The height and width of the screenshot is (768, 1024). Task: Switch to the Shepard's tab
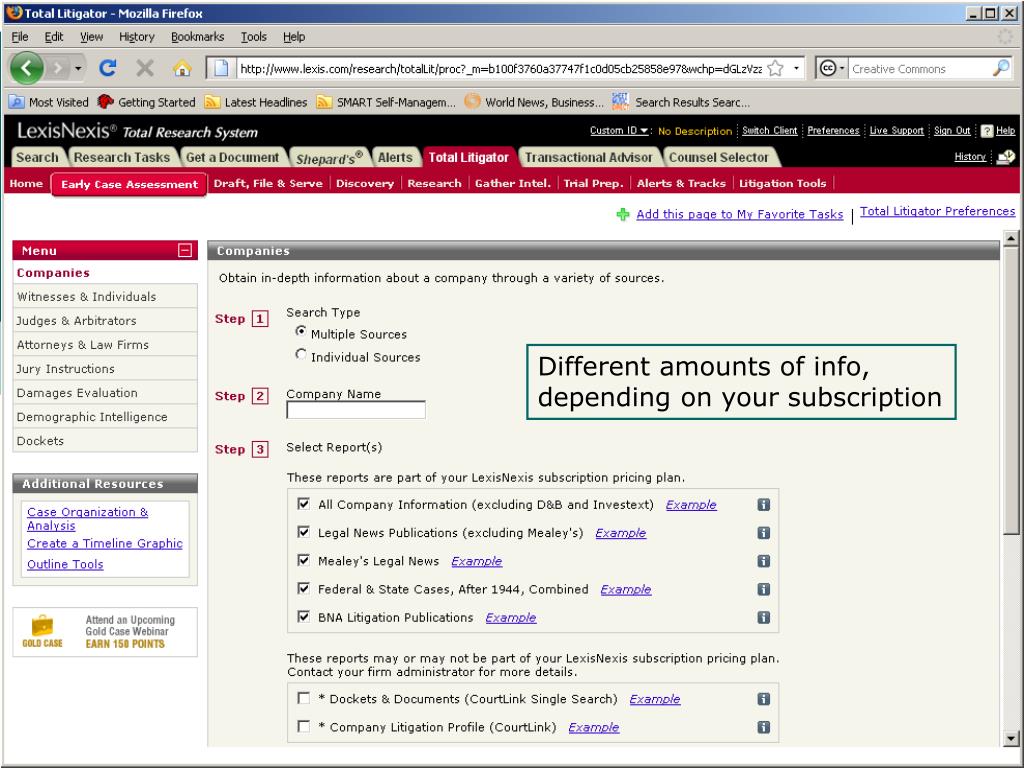tap(329, 157)
